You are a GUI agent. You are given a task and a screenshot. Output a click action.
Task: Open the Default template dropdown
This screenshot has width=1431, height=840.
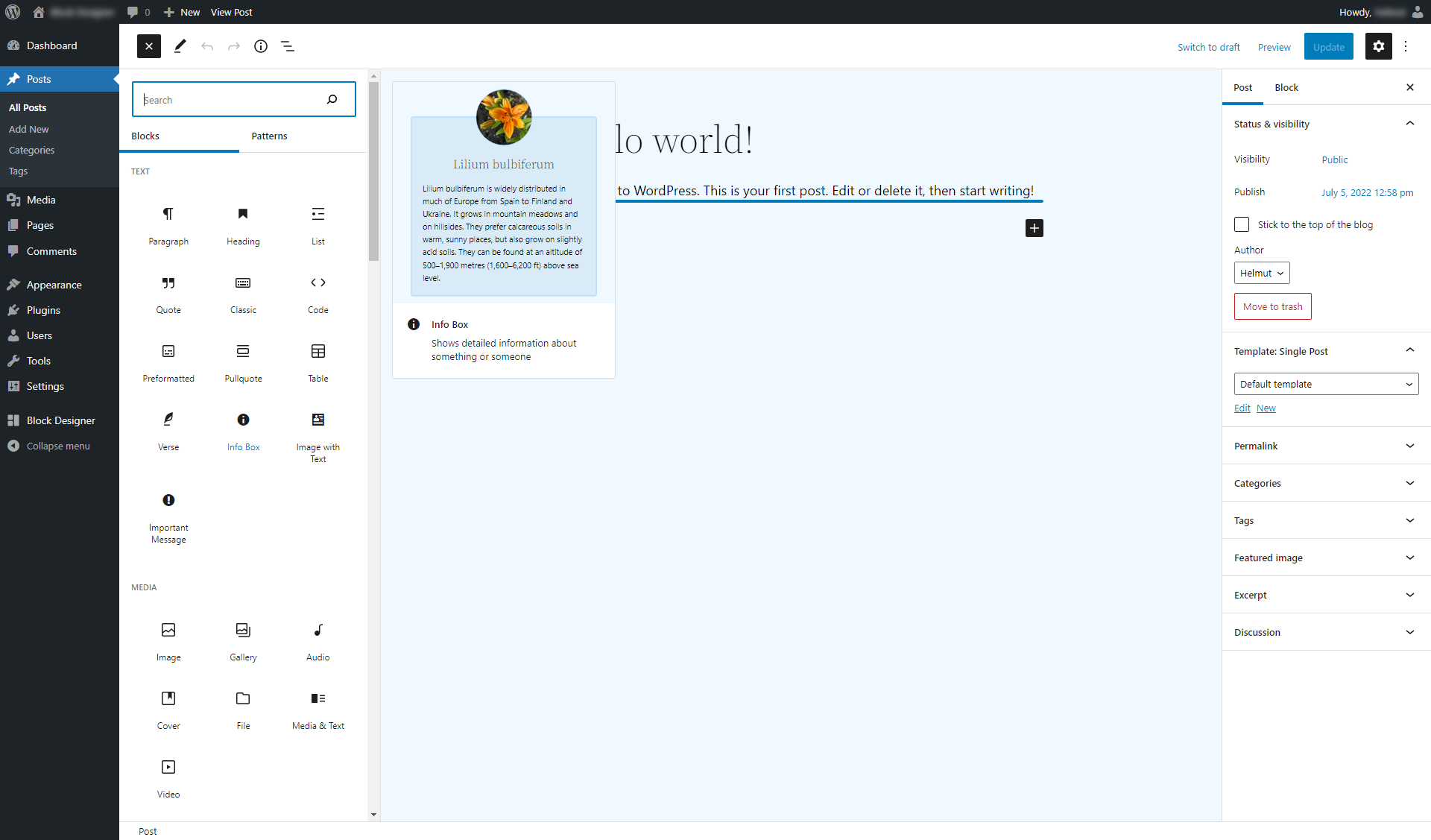pyautogui.click(x=1326, y=383)
